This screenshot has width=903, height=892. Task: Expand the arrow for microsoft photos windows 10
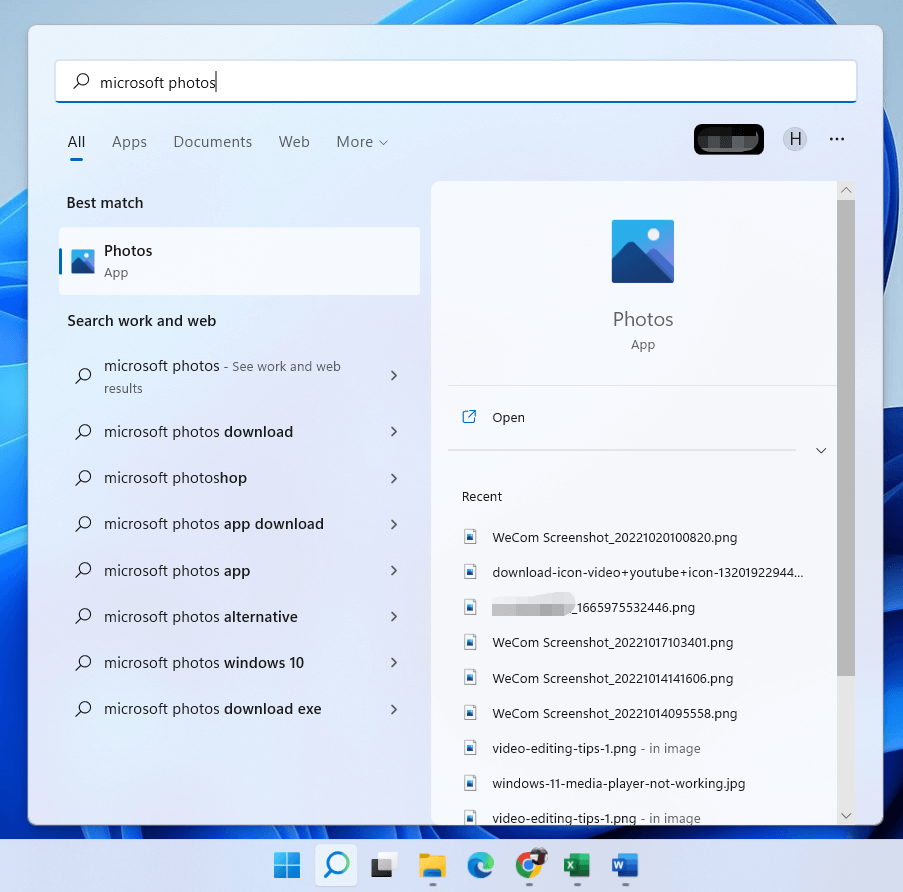coord(394,663)
